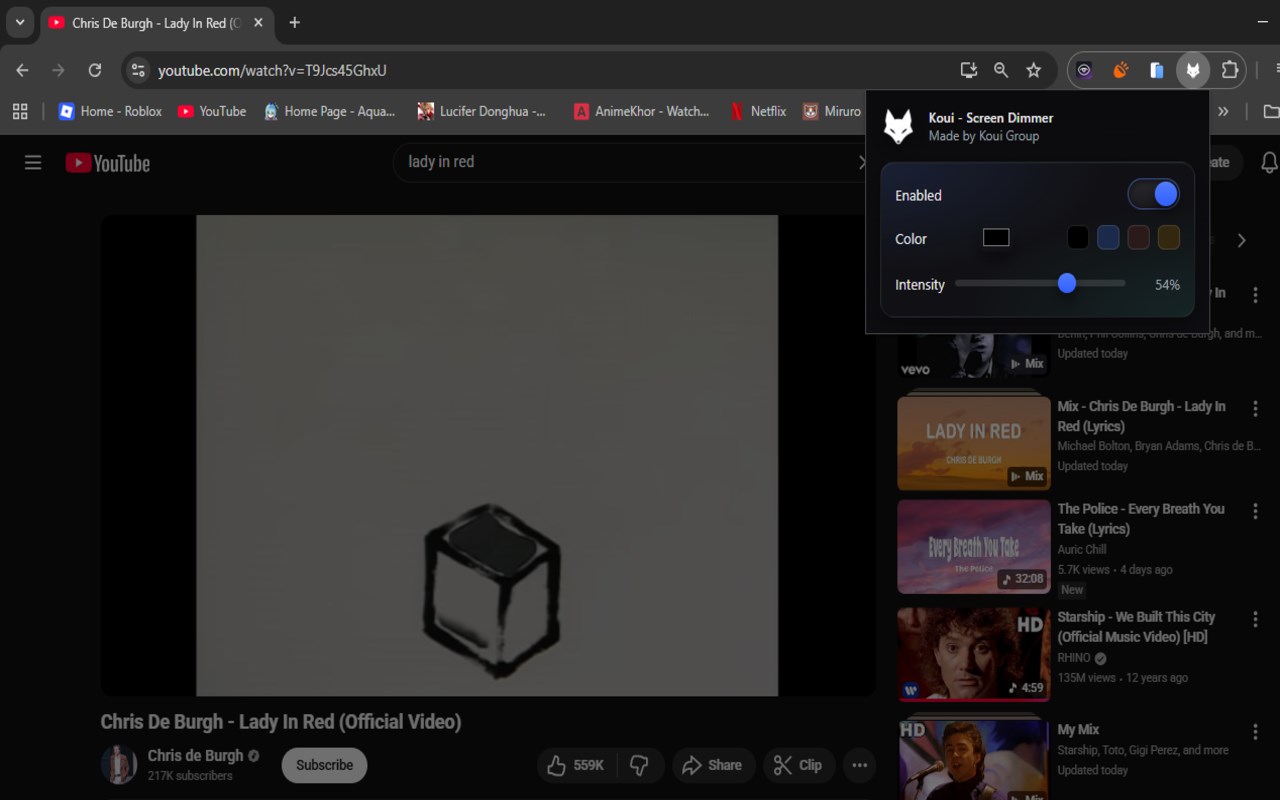The image size is (1280, 800).
Task: Open Lady In Red Lyrics mix thumbnail
Action: click(973, 443)
